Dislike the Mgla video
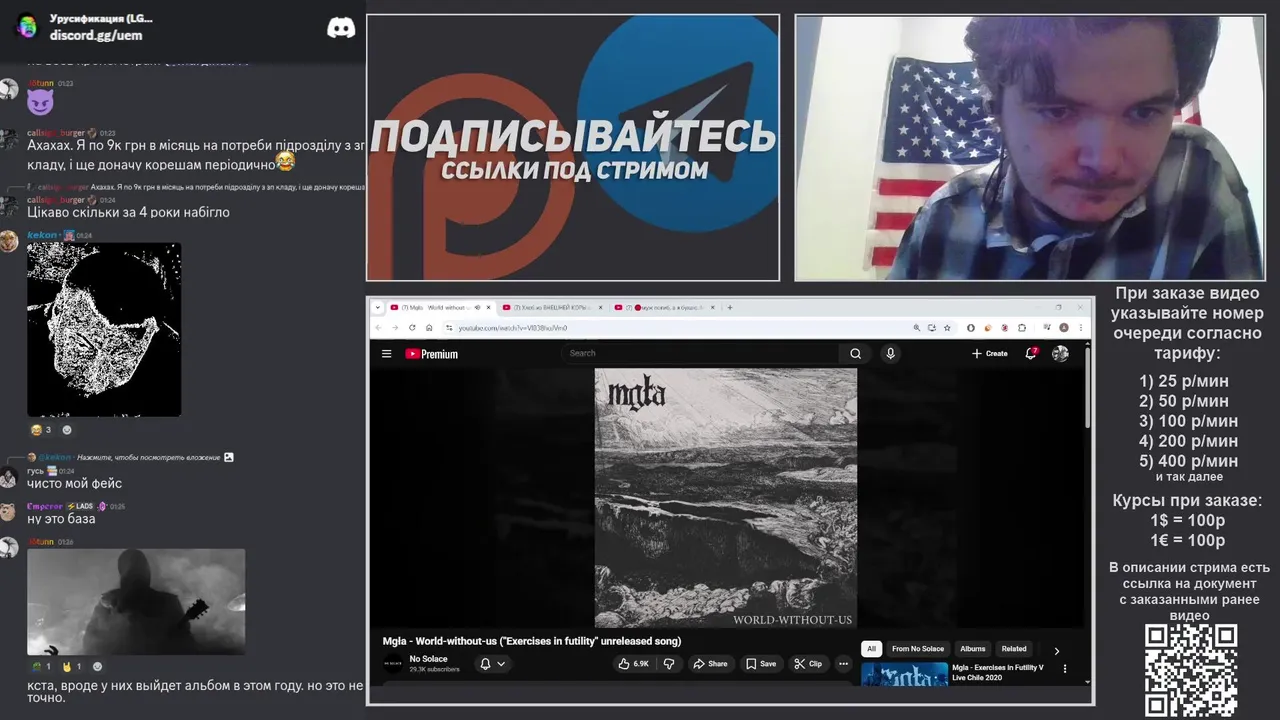1280x720 pixels. [x=669, y=663]
